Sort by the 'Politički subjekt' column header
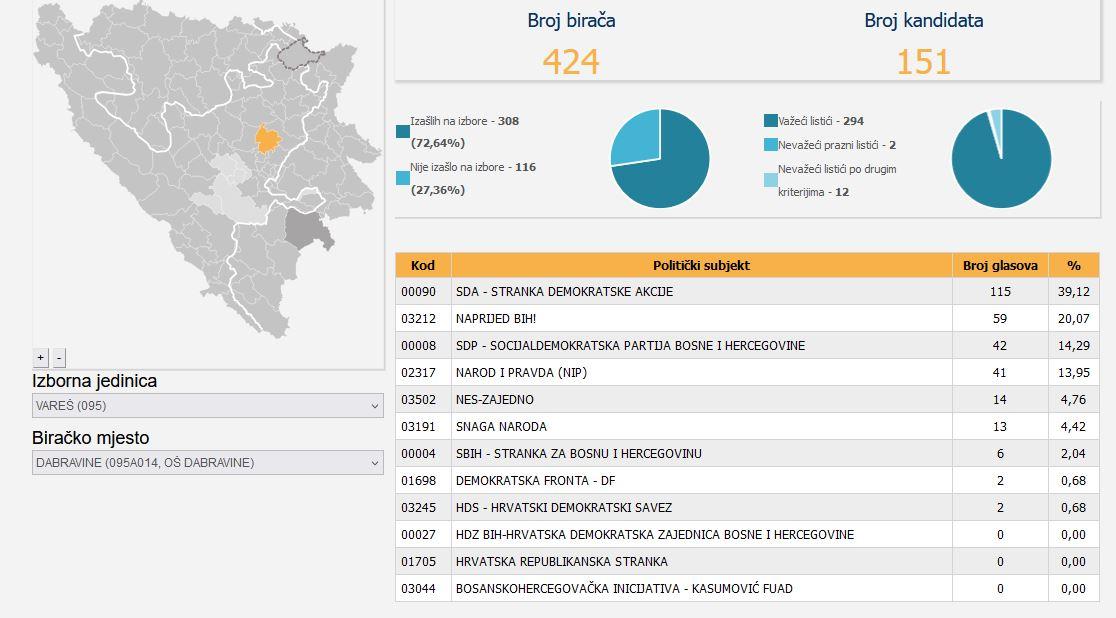 [x=702, y=266]
